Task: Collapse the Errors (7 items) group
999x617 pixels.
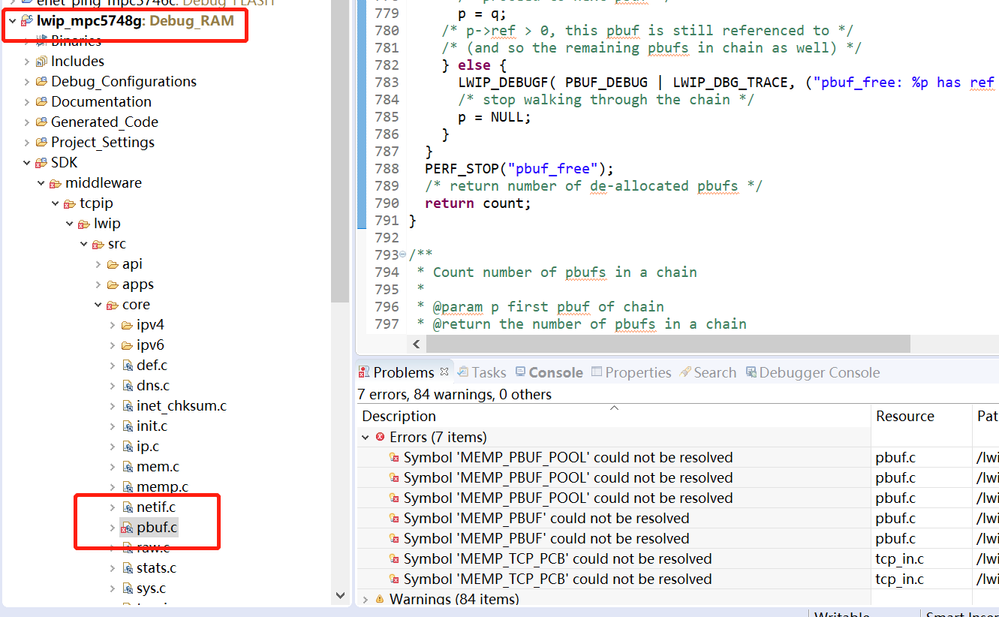Action: coord(365,437)
